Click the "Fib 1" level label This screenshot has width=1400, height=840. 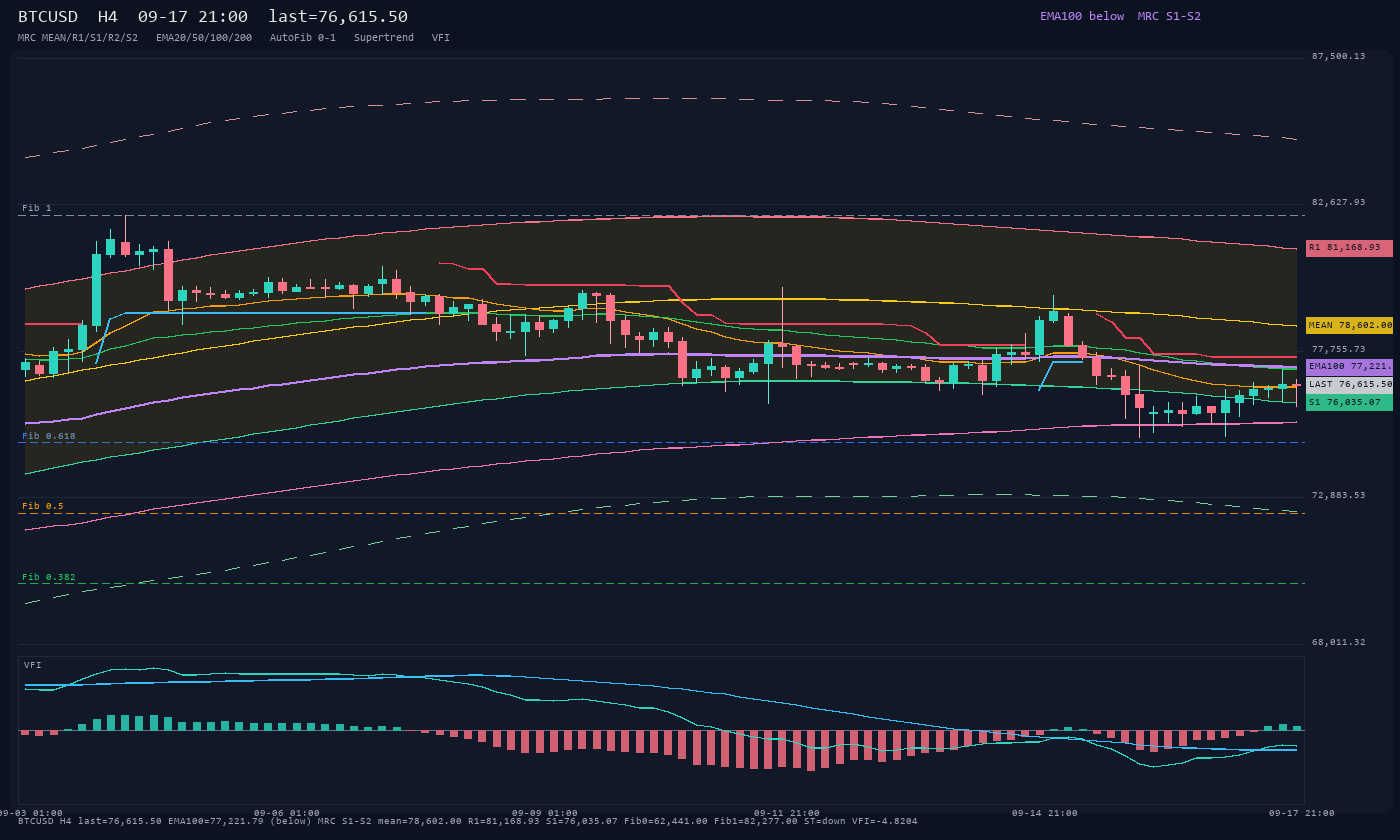click(37, 208)
